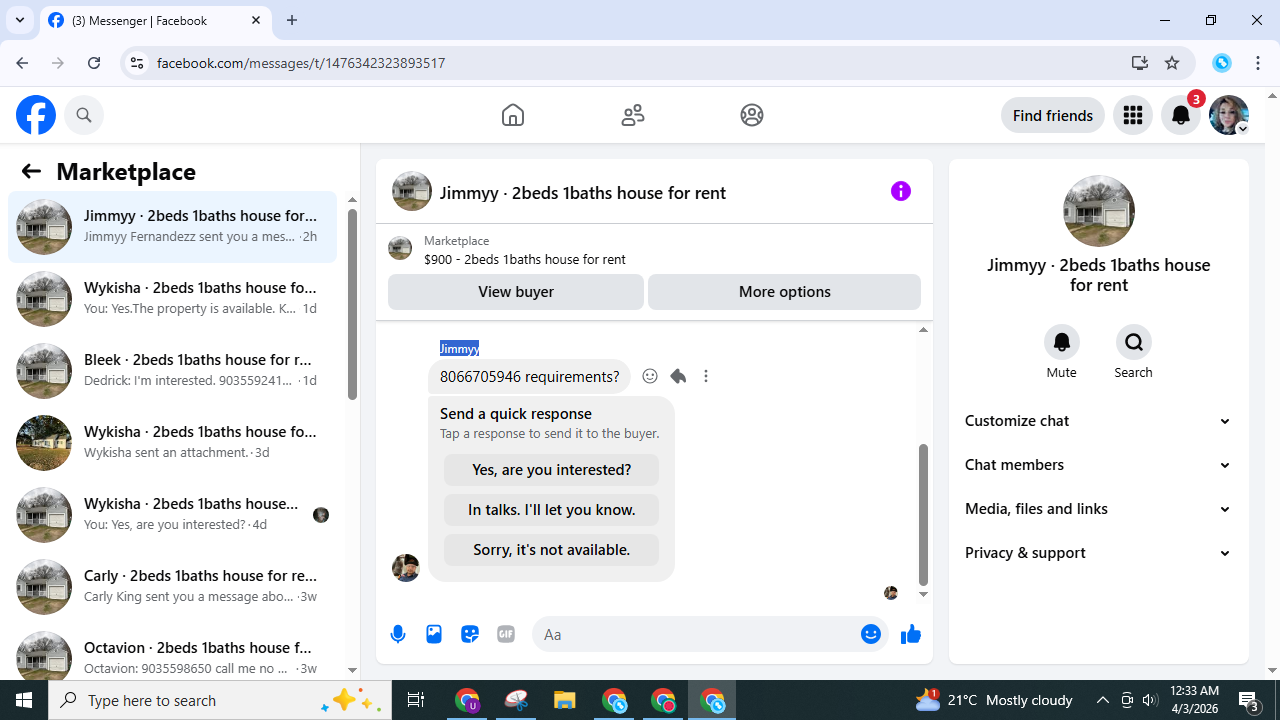Open the browser tab search dropdown
The width and height of the screenshot is (1280, 720).
click(x=20, y=20)
